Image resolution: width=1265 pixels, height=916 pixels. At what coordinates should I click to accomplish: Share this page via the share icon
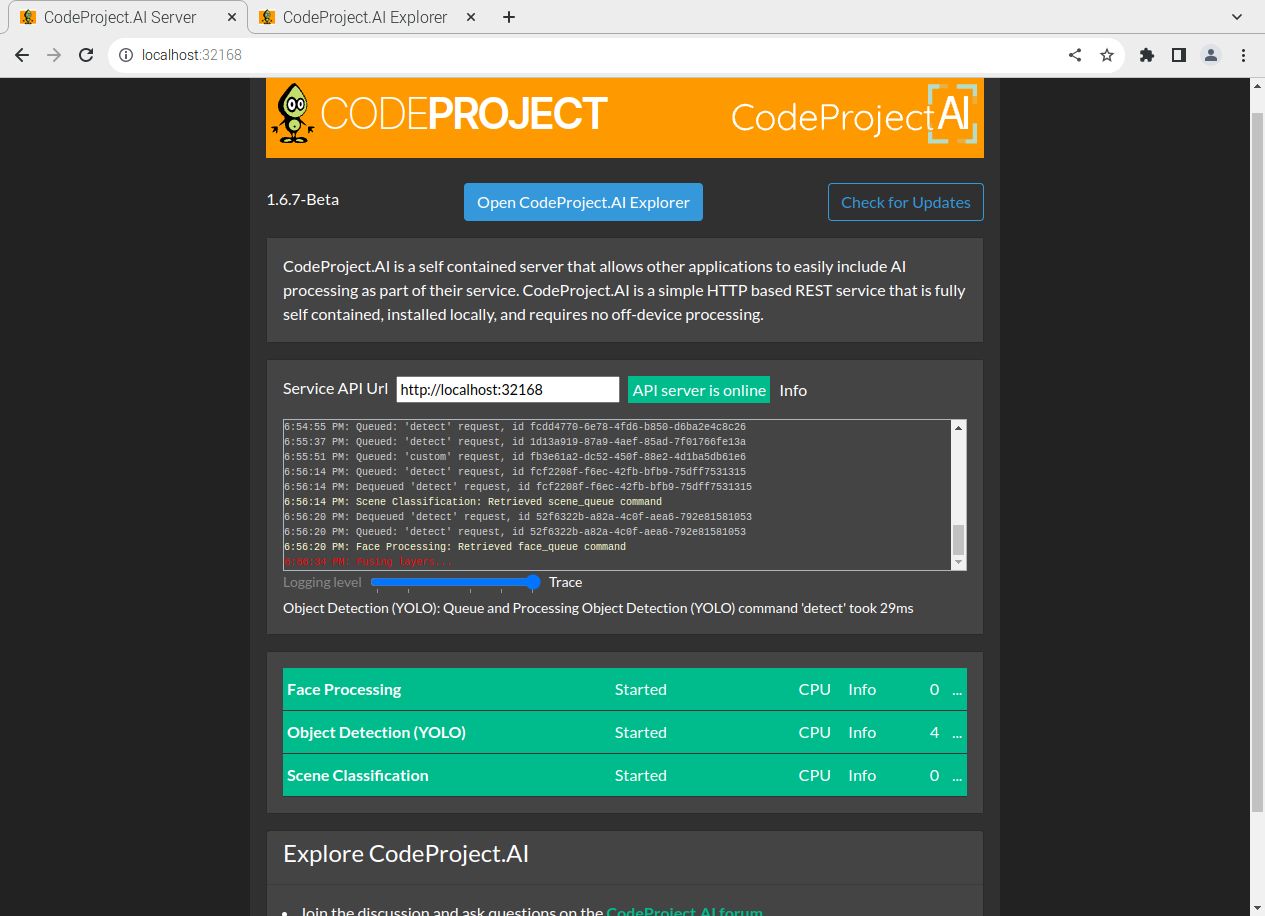(x=1075, y=55)
